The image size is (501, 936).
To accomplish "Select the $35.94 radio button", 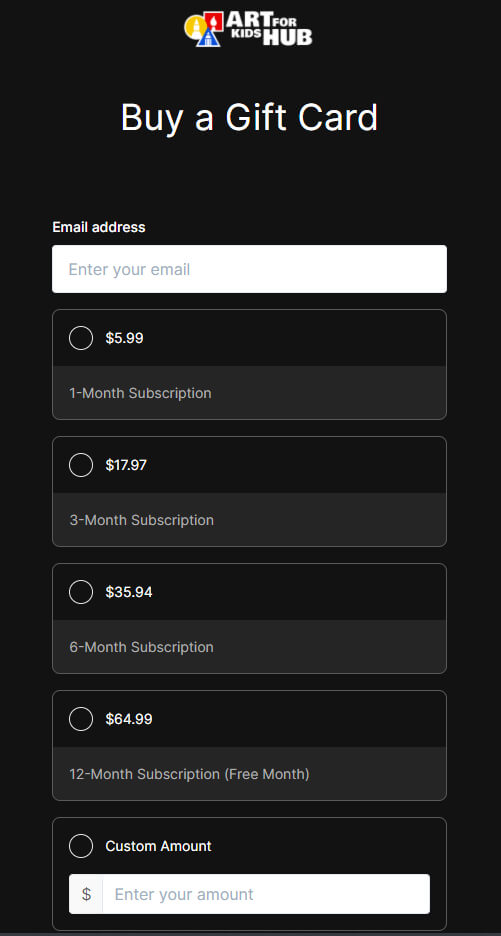I will tap(81, 592).
